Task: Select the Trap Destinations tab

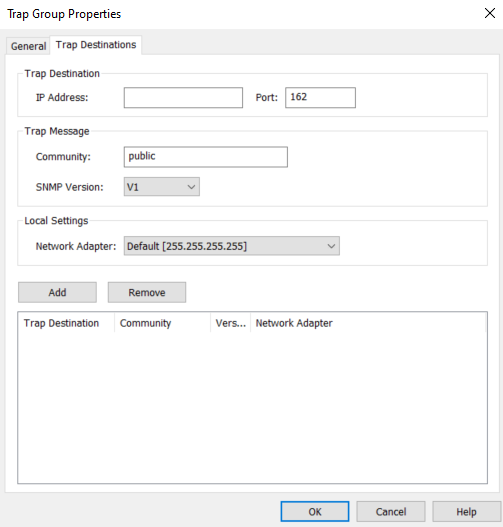Action: click(96, 45)
